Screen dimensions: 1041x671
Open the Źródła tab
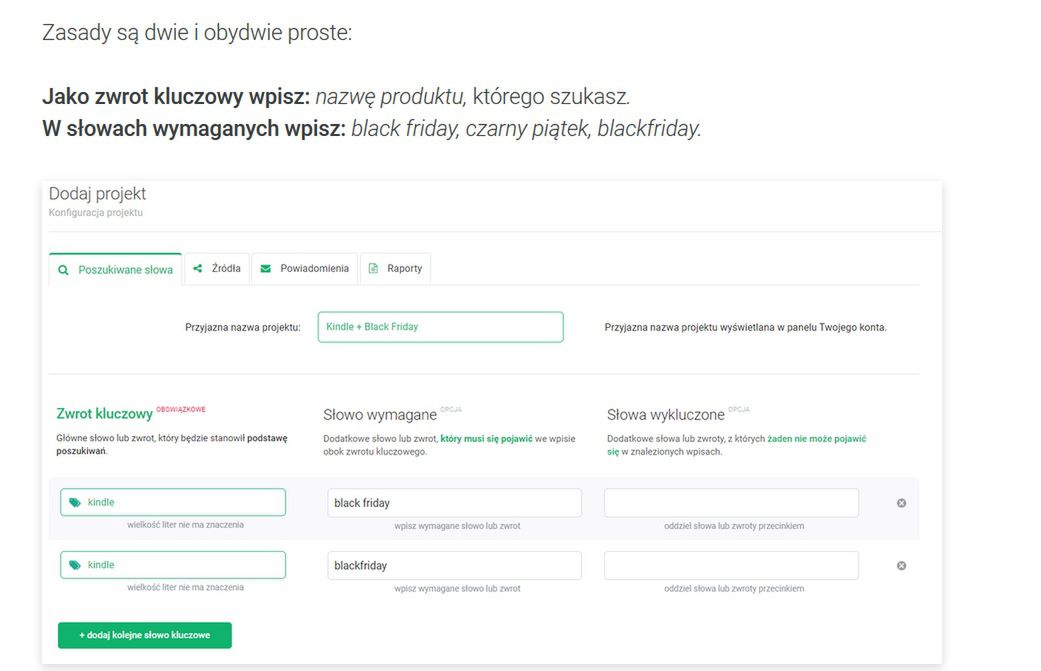pos(217,269)
